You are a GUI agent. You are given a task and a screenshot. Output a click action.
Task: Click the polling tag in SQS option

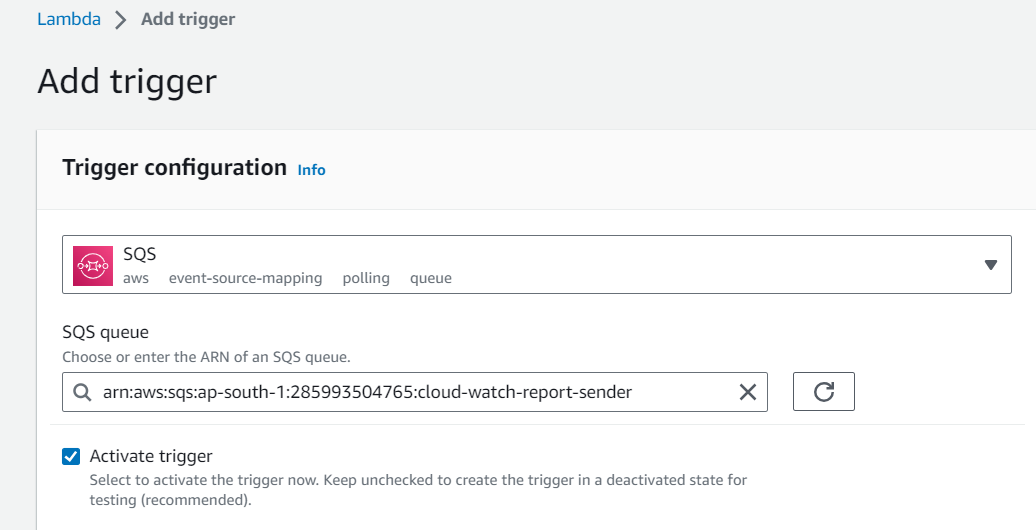tap(366, 278)
